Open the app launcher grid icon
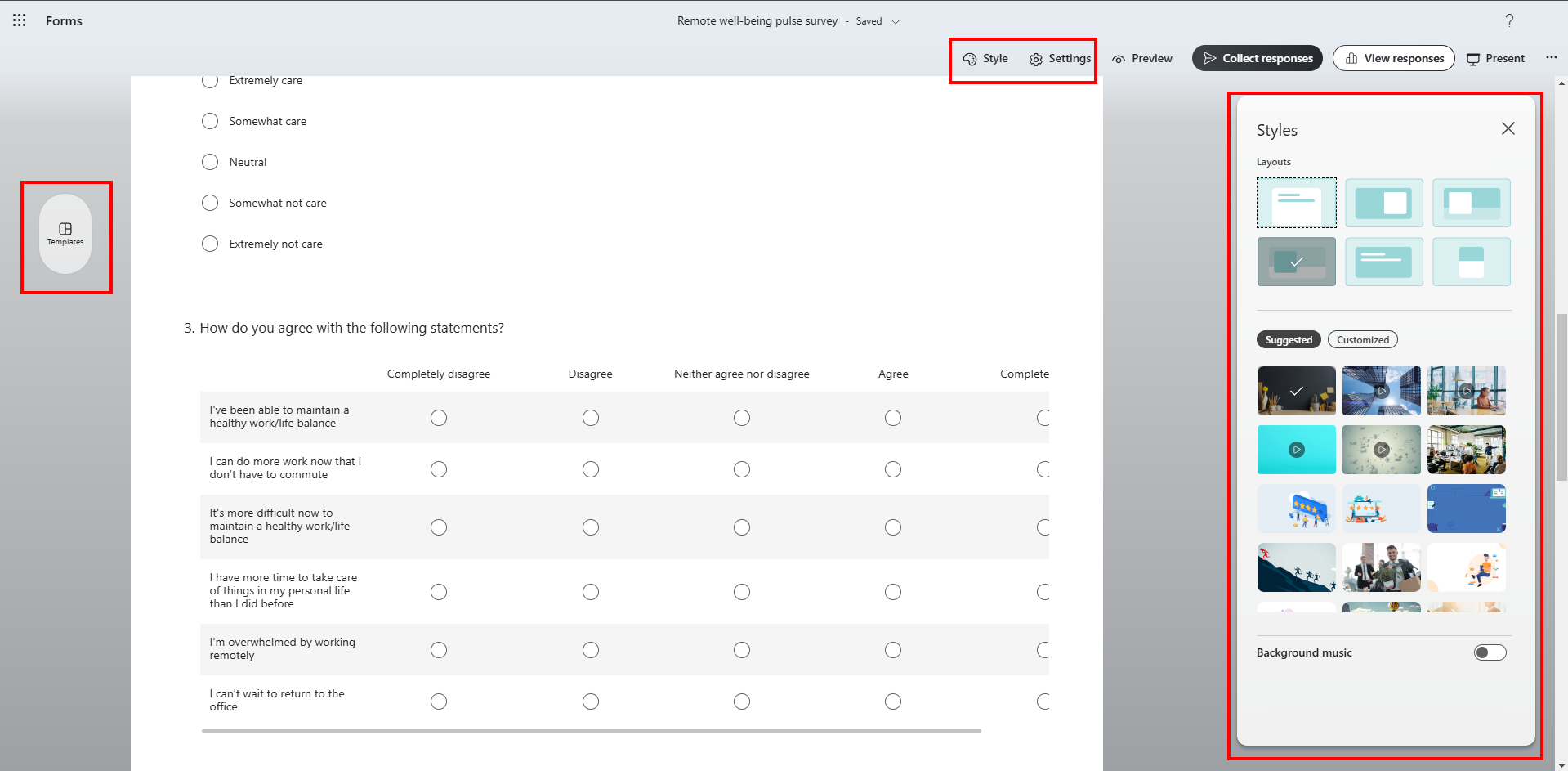The image size is (1568, 771). click(x=20, y=20)
